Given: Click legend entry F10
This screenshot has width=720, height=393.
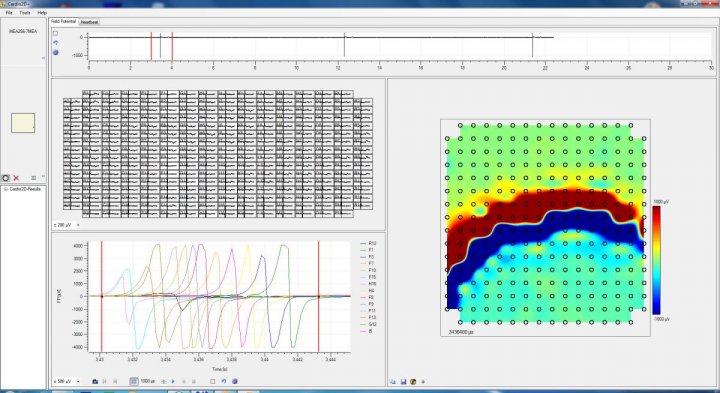Looking at the screenshot, I should 368,270.
